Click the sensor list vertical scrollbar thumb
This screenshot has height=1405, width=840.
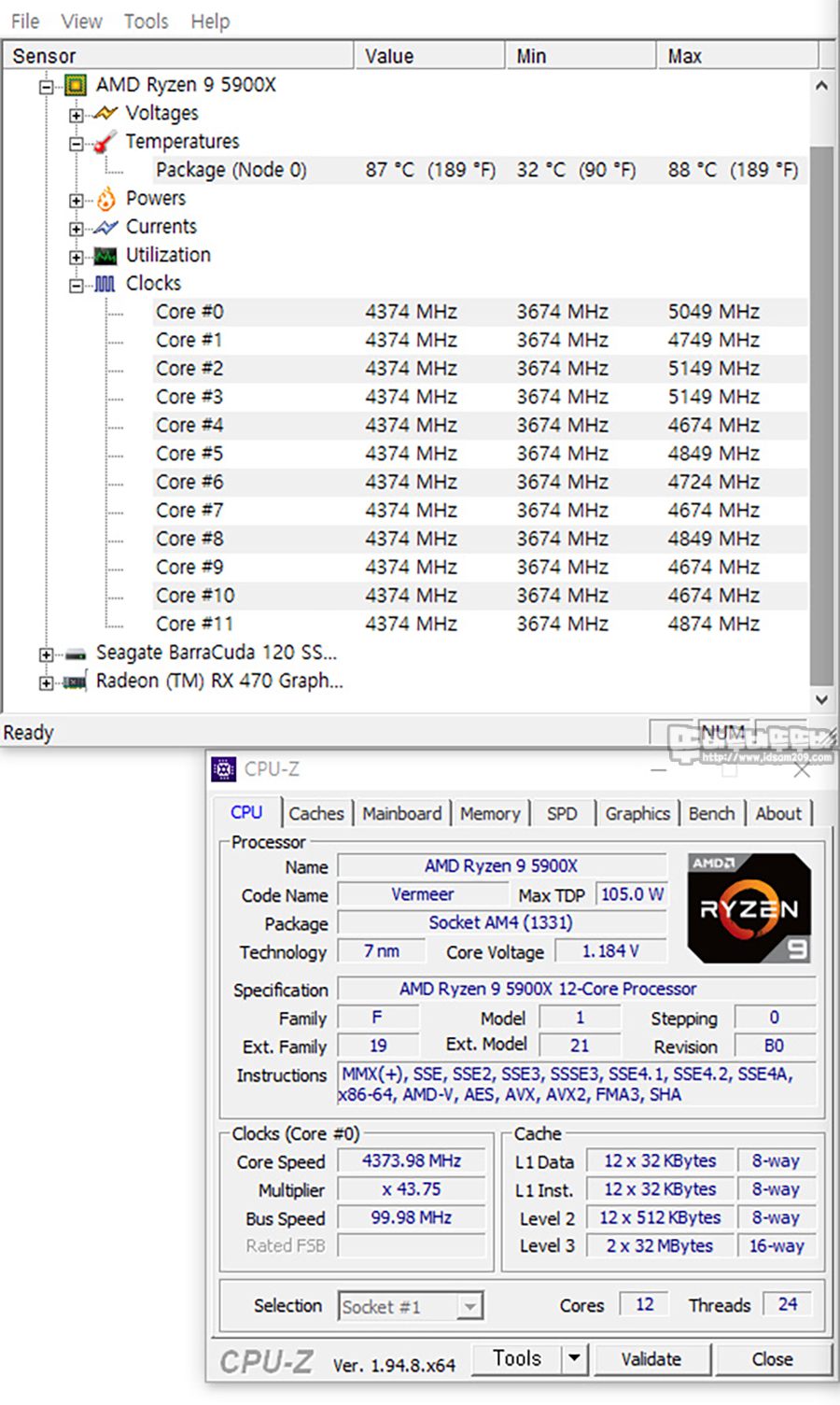click(x=821, y=415)
